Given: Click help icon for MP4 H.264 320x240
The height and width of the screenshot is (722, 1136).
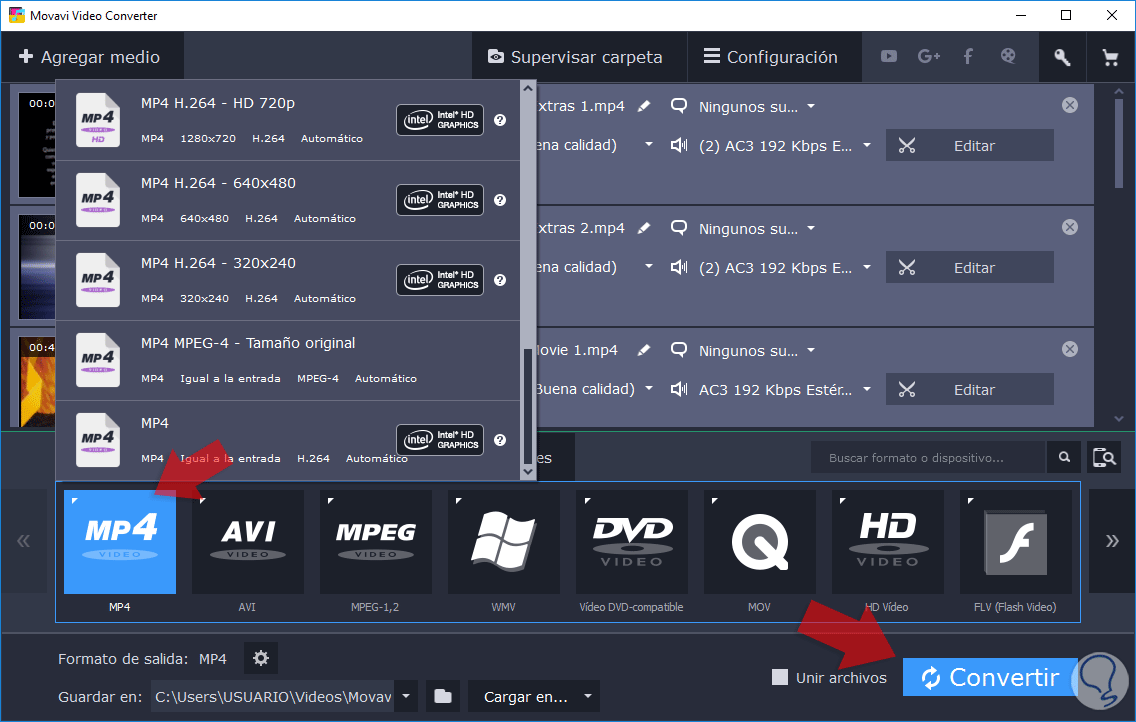Looking at the screenshot, I should [x=500, y=280].
